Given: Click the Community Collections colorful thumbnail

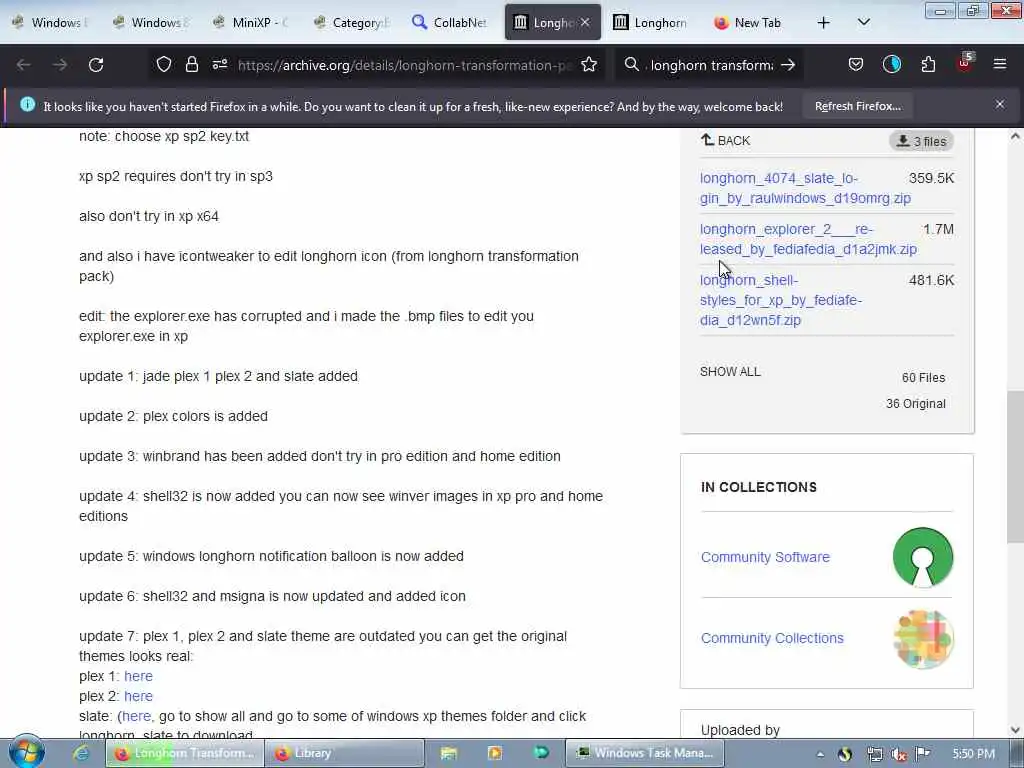Looking at the screenshot, I should coord(923,639).
